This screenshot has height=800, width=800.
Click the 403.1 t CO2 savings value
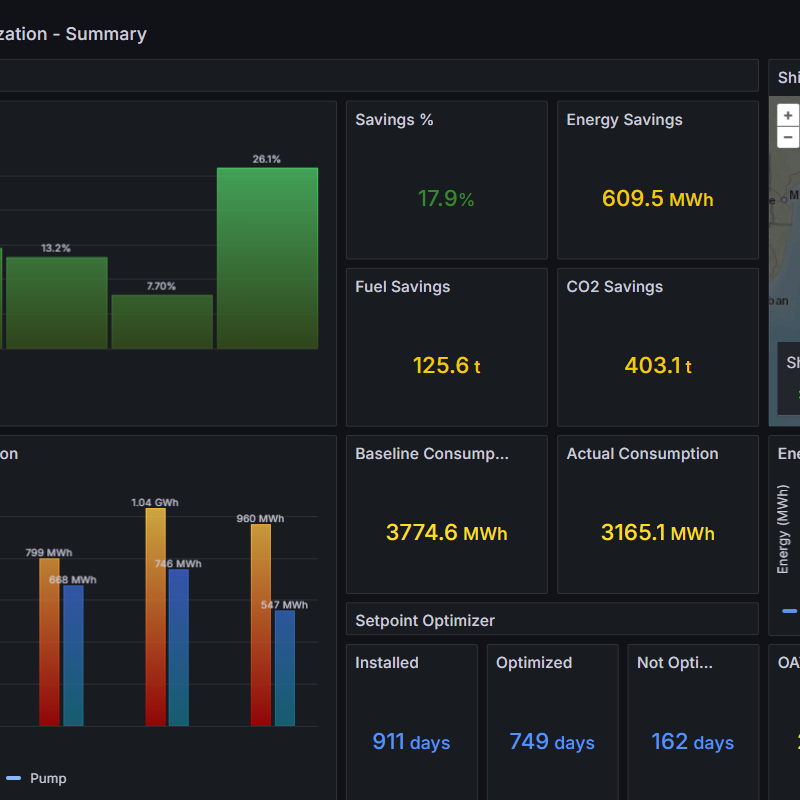[x=657, y=366]
